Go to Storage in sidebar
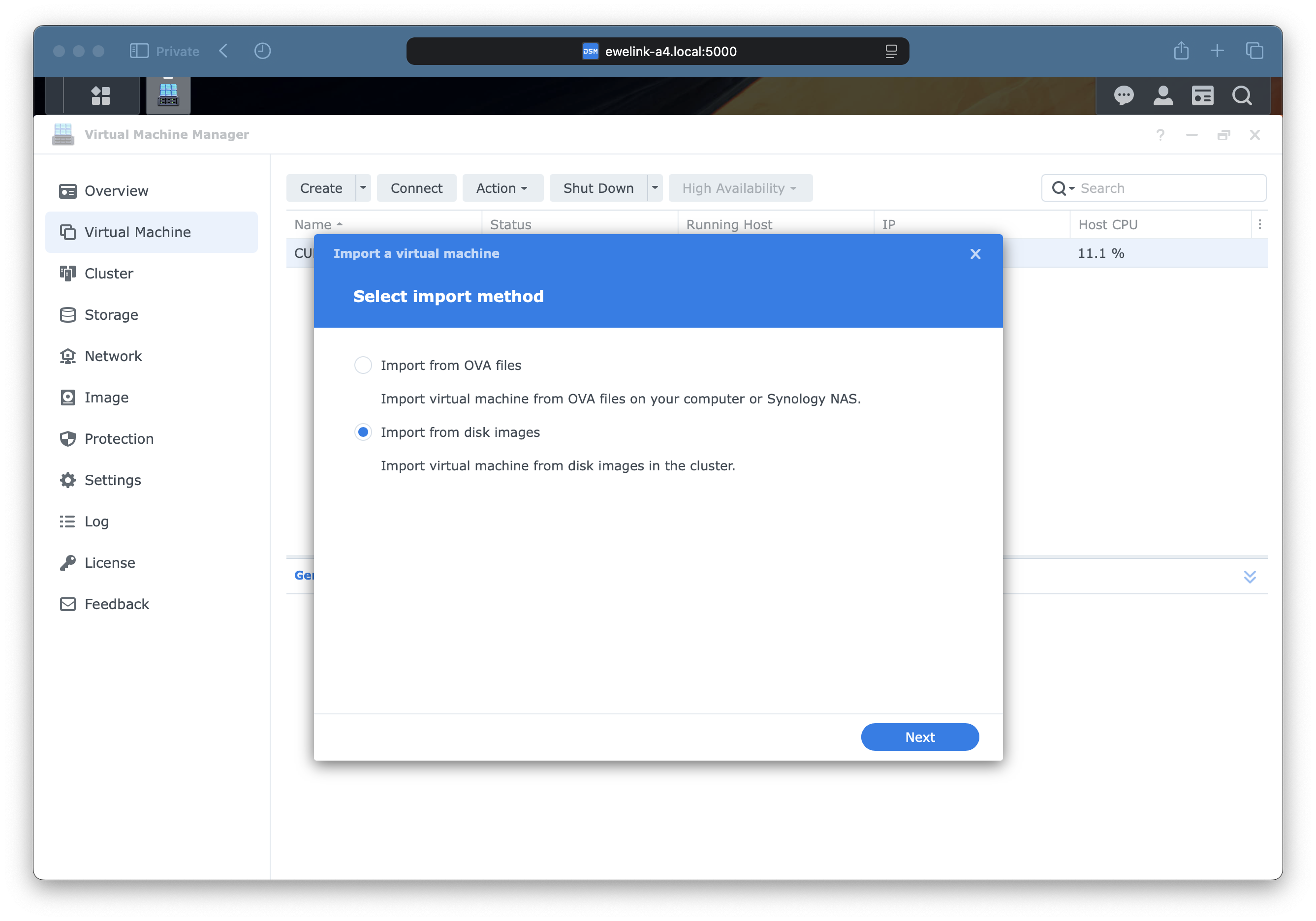 (111, 315)
